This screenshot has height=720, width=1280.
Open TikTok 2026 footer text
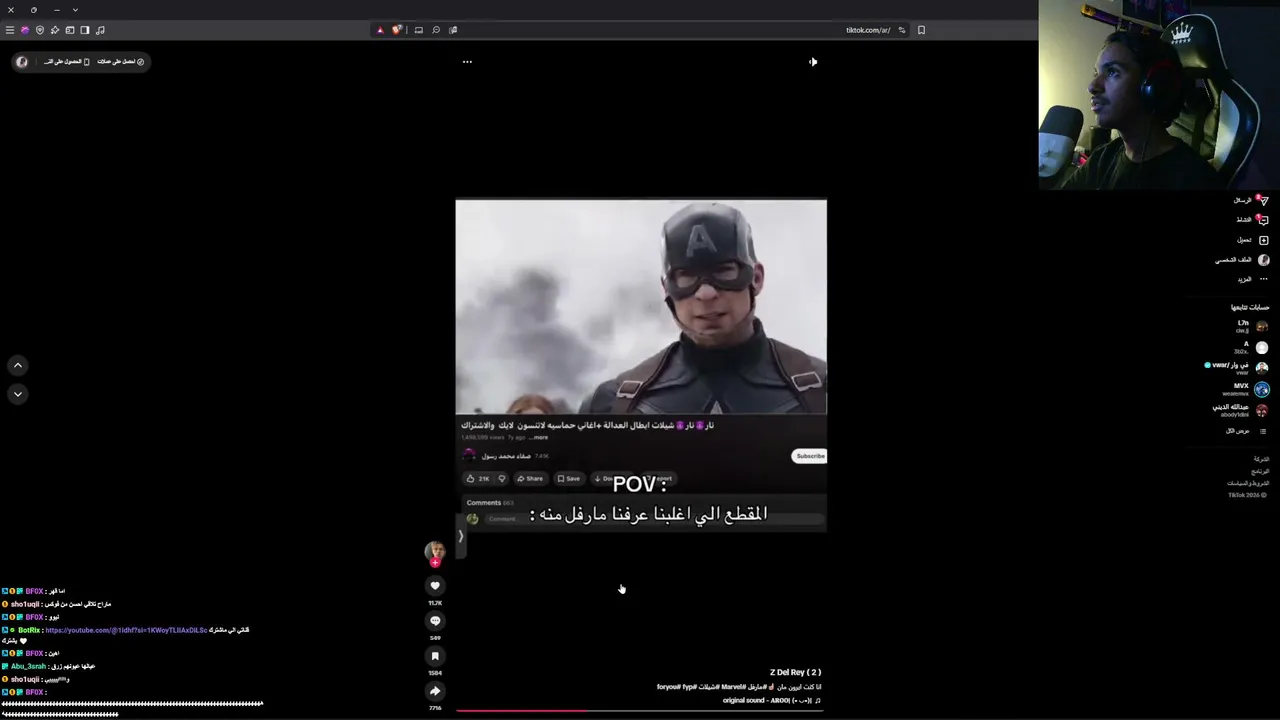(x=1247, y=495)
